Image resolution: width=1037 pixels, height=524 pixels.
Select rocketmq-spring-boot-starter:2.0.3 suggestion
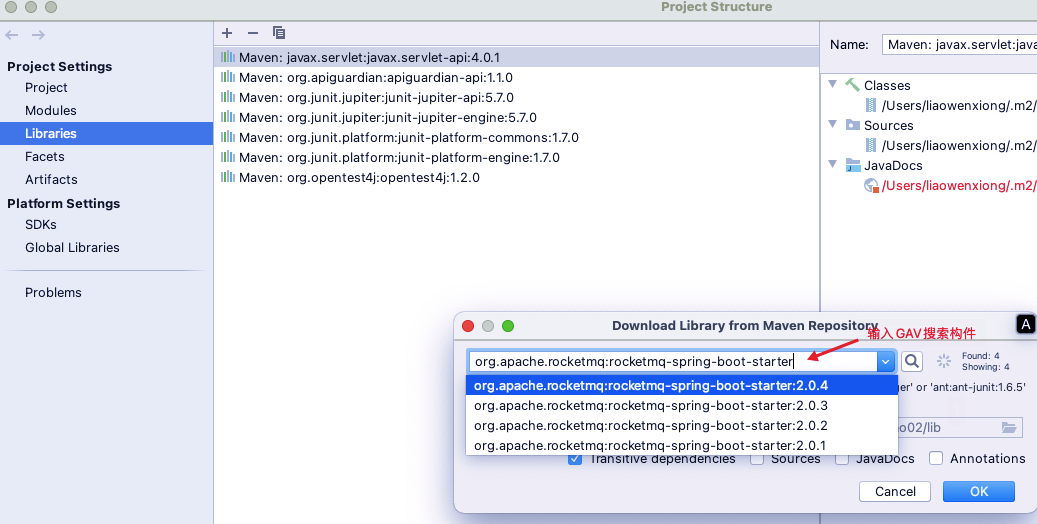pos(682,406)
